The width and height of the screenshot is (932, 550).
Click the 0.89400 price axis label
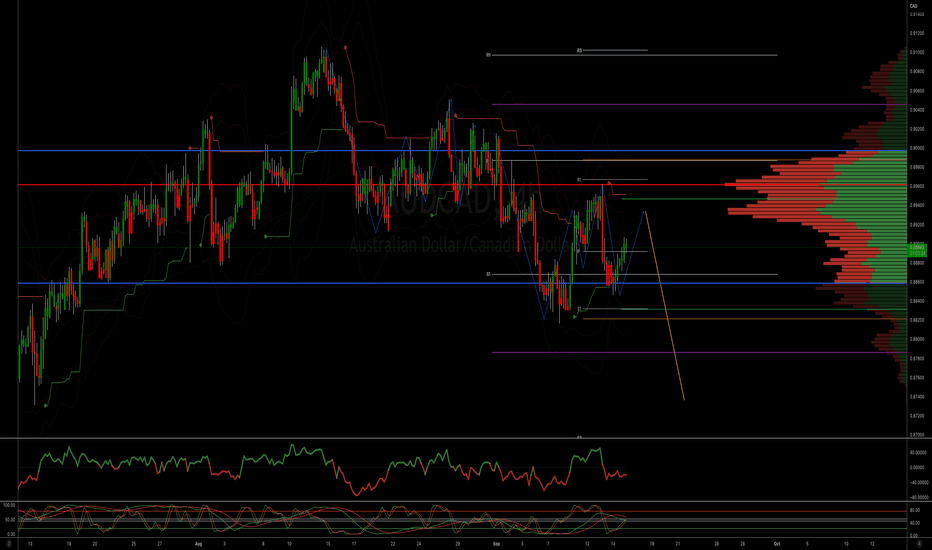[918, 205]
